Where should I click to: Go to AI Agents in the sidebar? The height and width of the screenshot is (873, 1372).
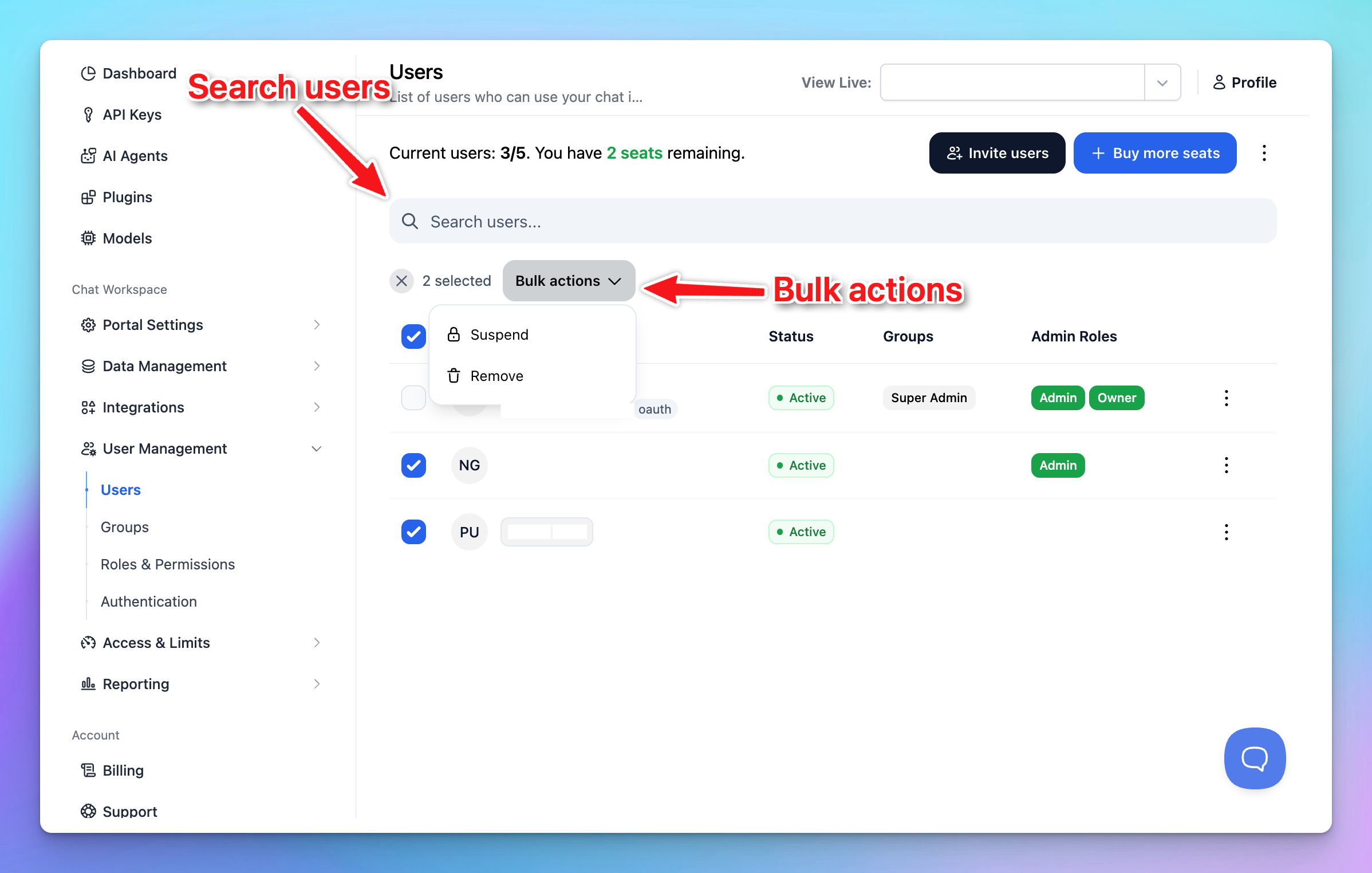tap(135, 156)
